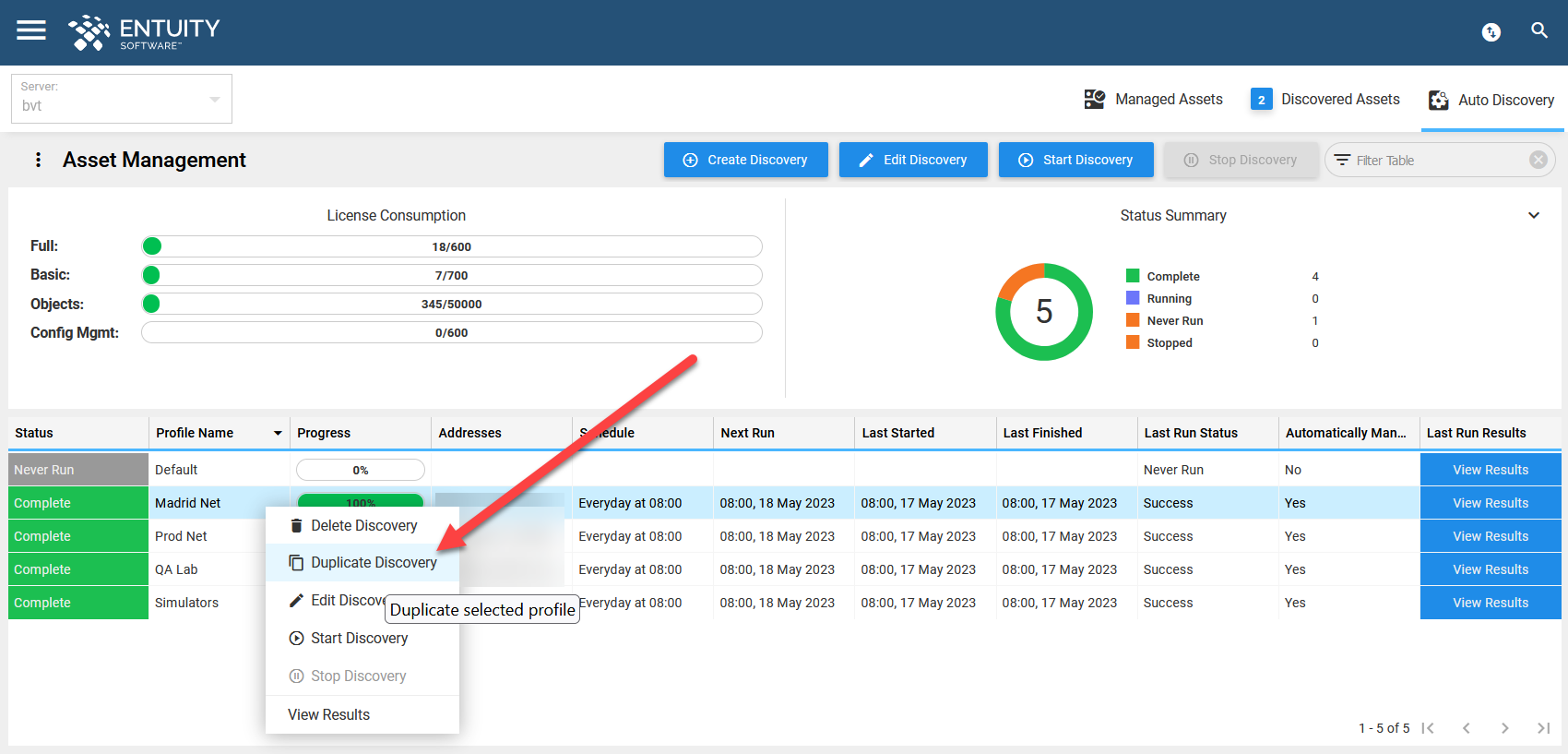View Results for Prod Net profile
The height and width of the screenshot is (754, 1568).
coord(1491,536)
